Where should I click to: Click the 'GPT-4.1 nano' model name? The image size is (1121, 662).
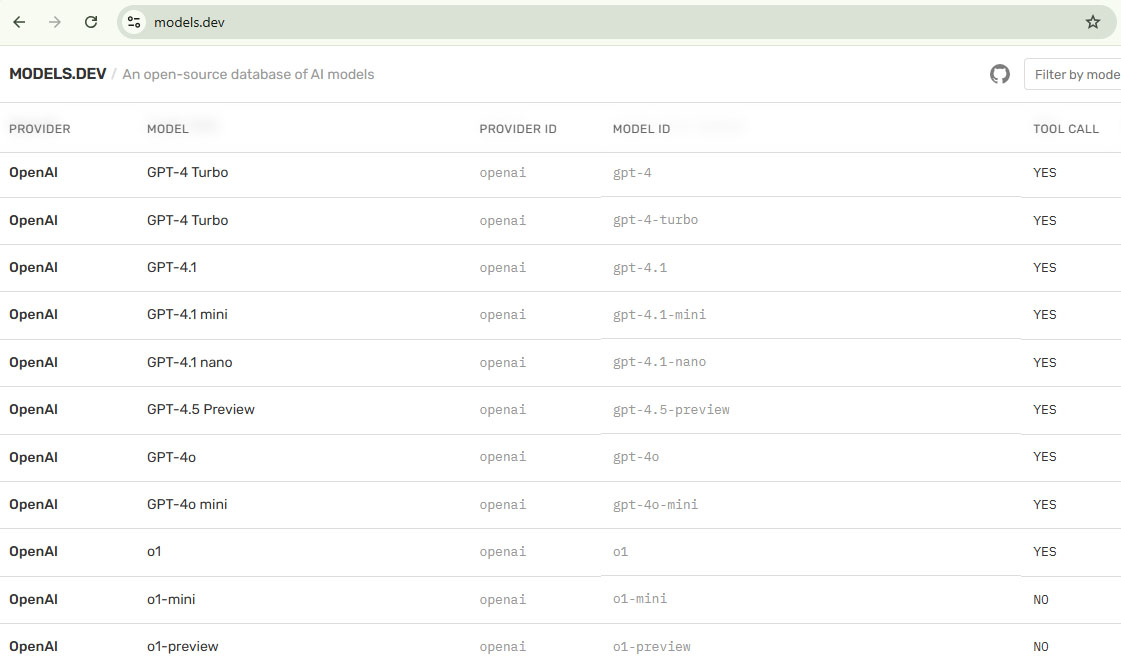pos(189,362)
